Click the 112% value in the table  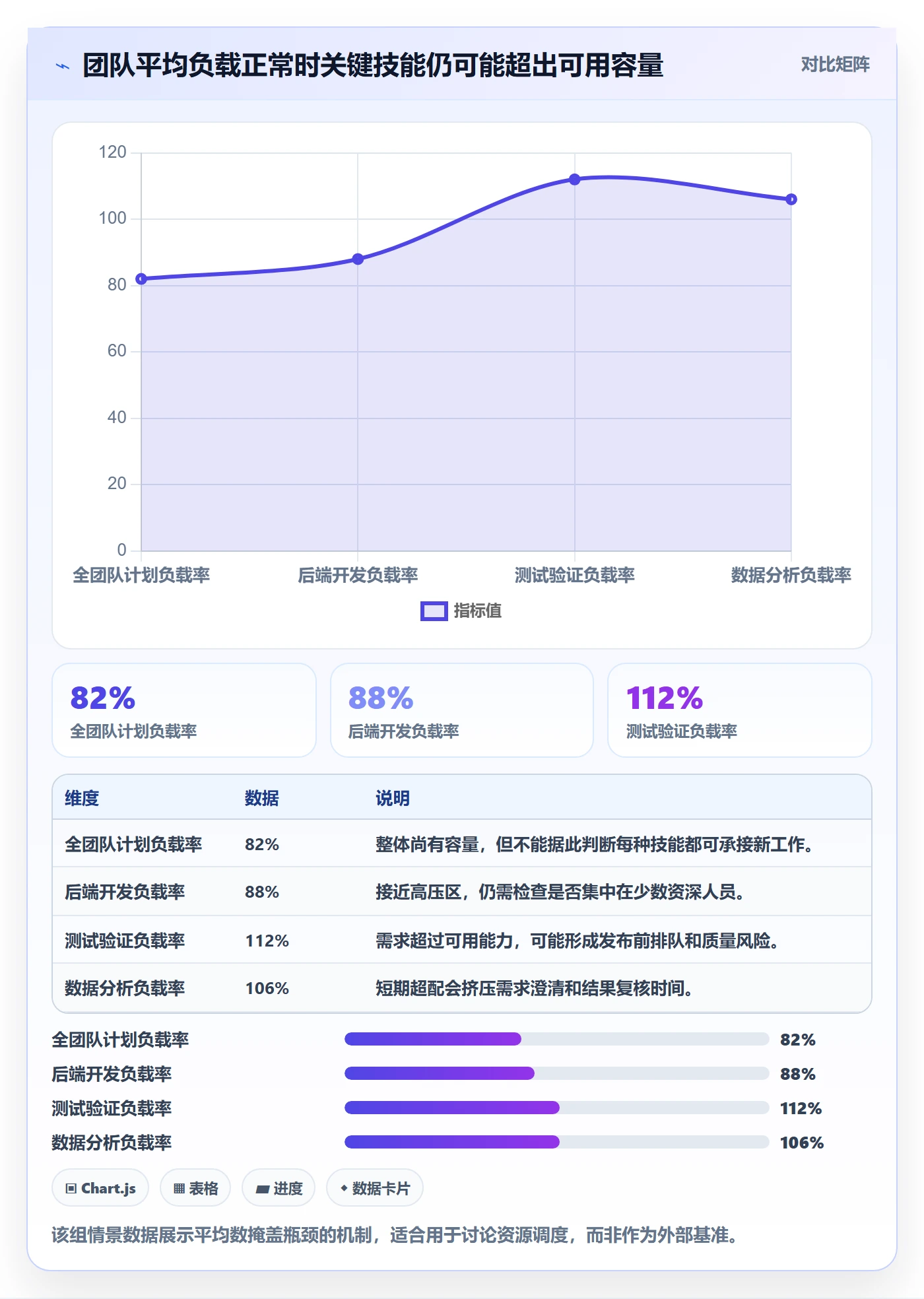(267, 941)
